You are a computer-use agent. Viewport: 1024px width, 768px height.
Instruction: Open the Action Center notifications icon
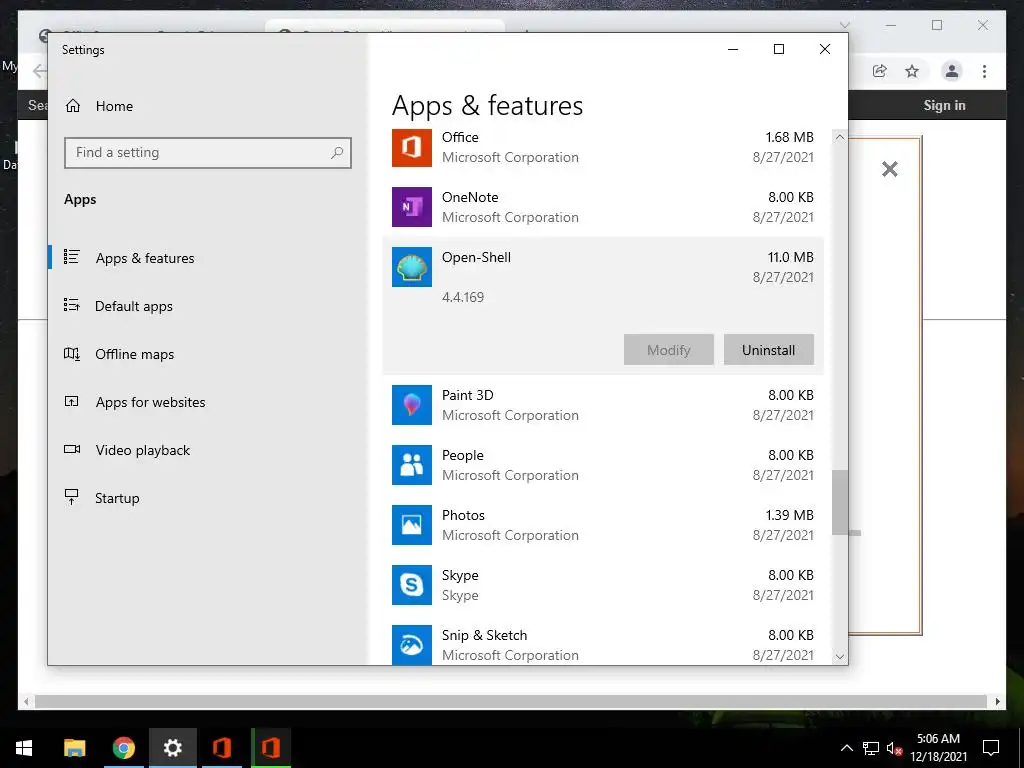coord(991,748)
